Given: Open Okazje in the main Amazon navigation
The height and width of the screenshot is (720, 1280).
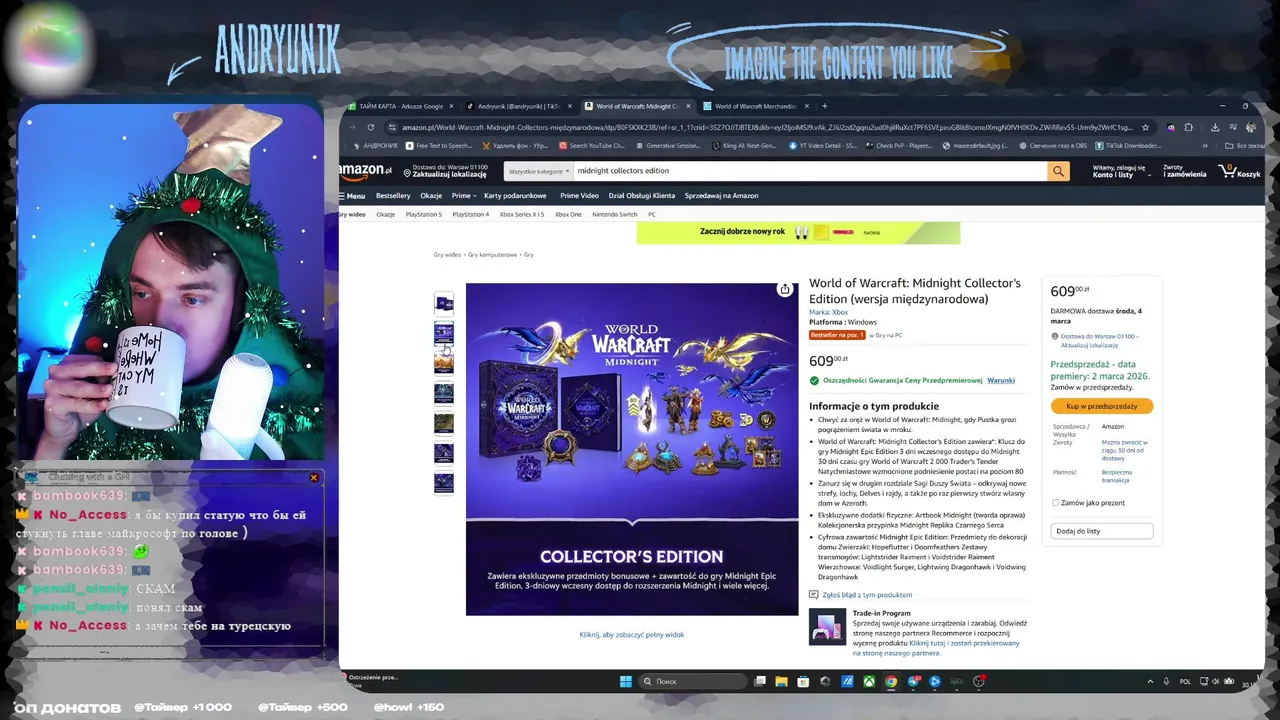Looking at the screenshot, I should (431, 196).
